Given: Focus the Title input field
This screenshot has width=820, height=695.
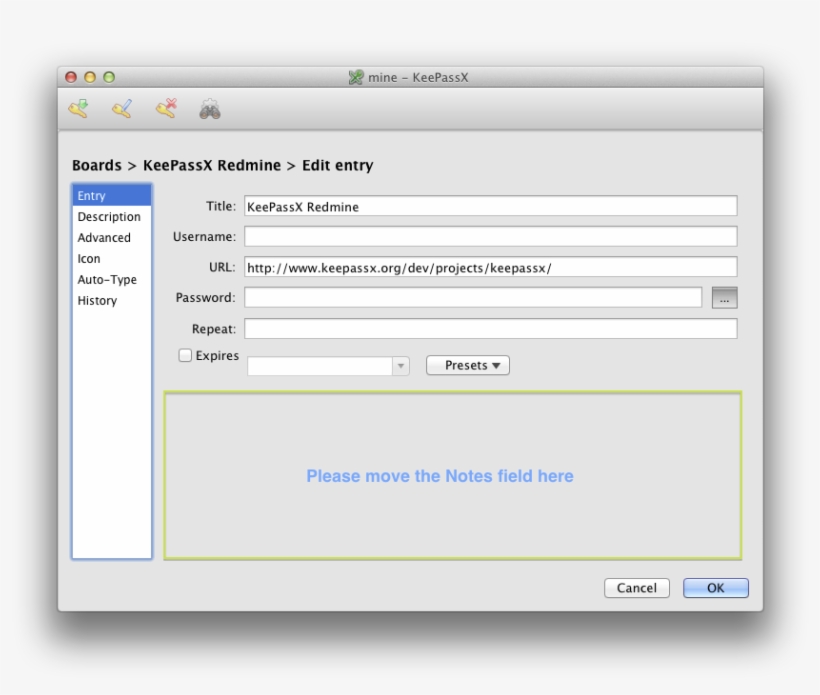Looking at the screenshot, I should point(491,206).
